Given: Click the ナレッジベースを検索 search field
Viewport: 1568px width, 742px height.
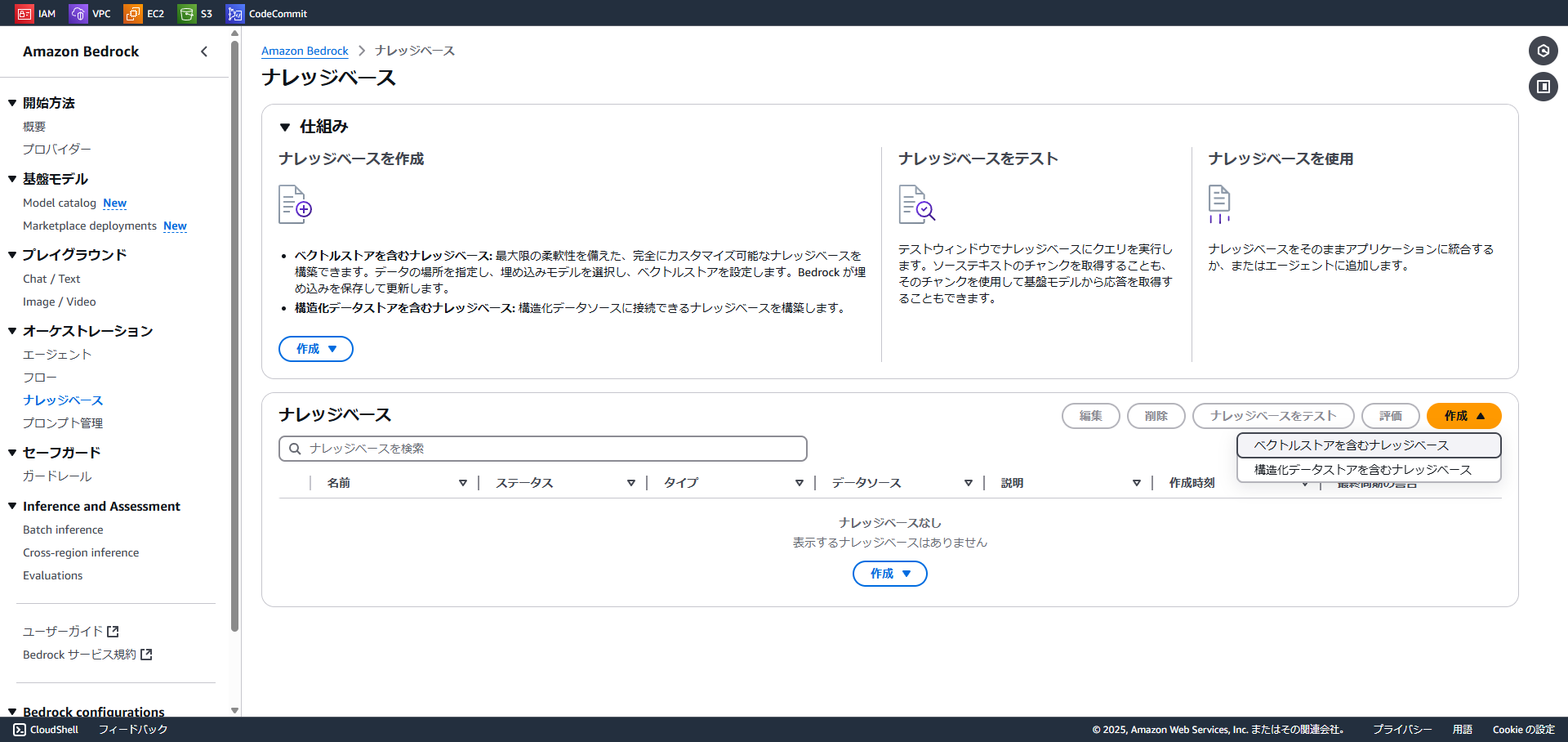Looking at the screenshot, I should click(543, 449).
